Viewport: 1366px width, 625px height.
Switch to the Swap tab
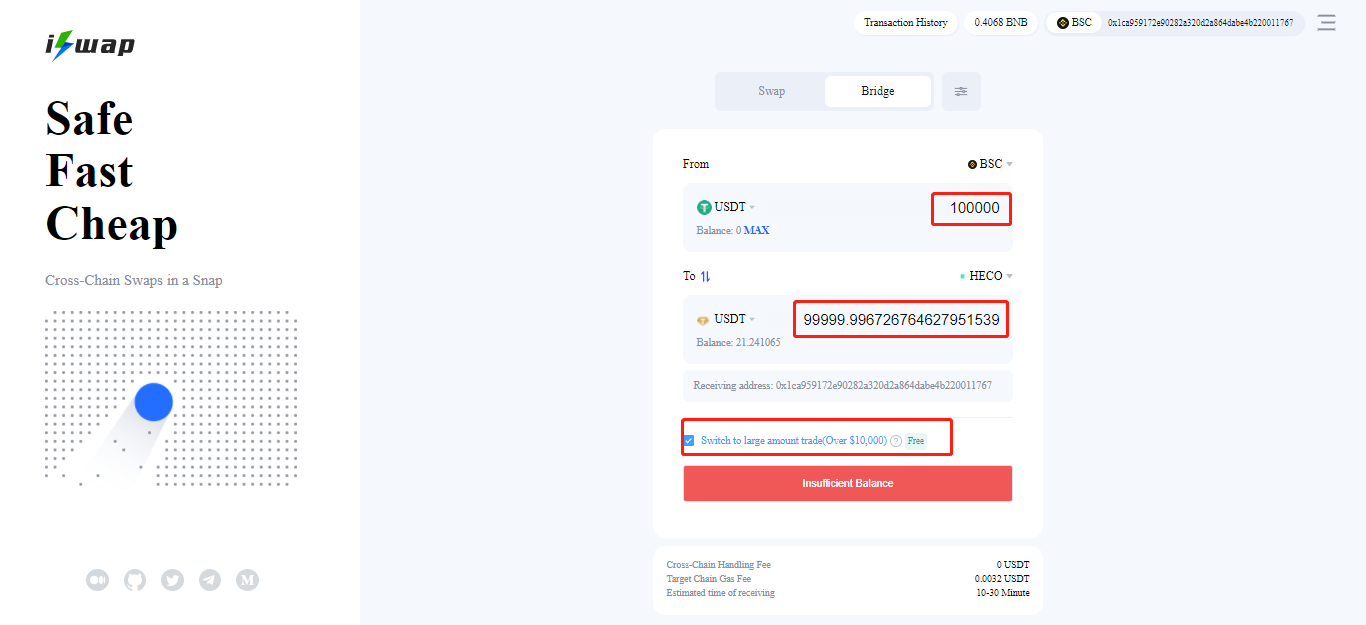pos(771,91)
